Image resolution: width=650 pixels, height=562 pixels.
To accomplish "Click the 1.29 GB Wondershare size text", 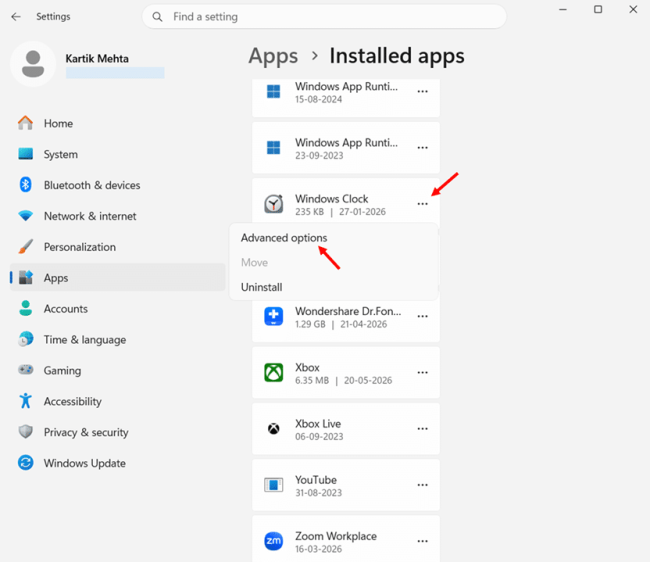I will pos(310,324).
